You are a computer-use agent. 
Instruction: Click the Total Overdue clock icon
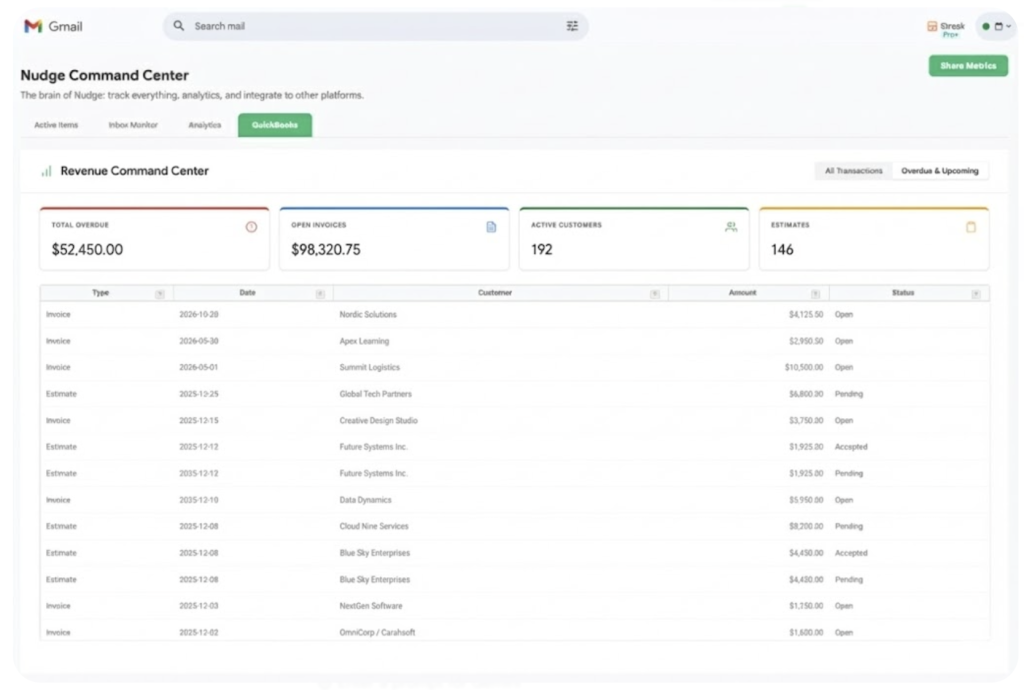pyautogui.click(x=251, y=227)
